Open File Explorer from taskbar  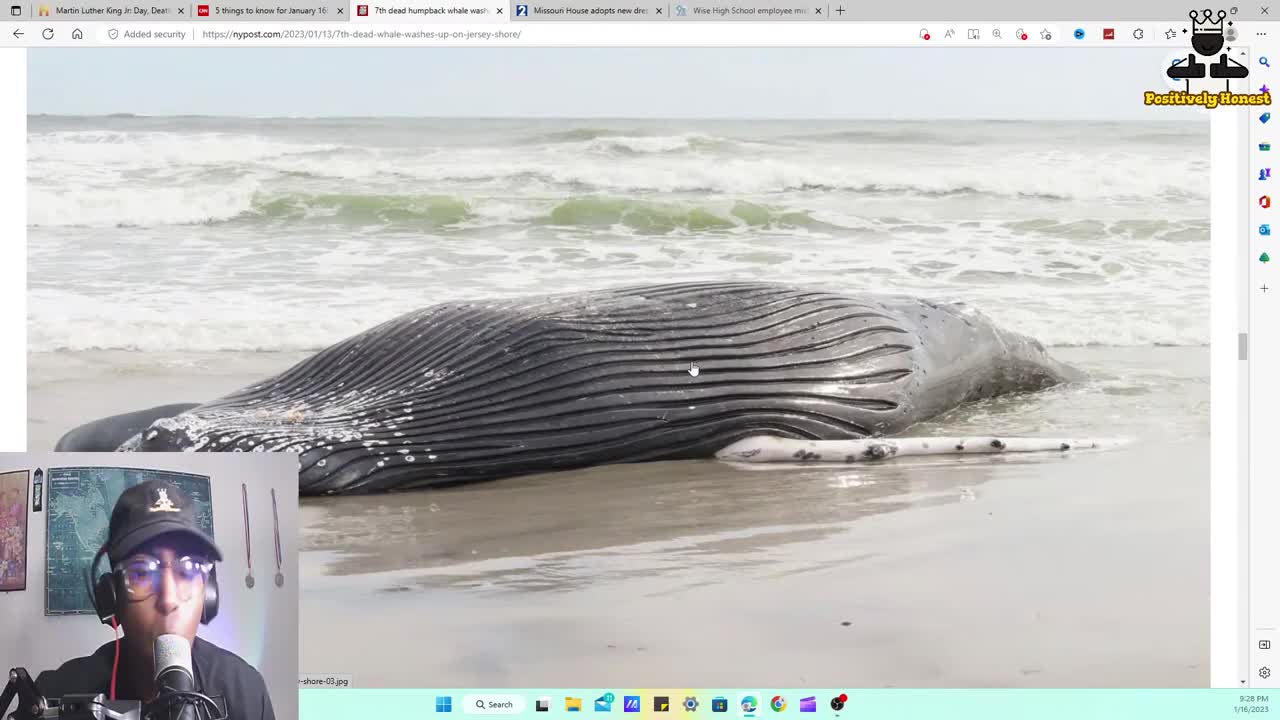pos(573,704)
